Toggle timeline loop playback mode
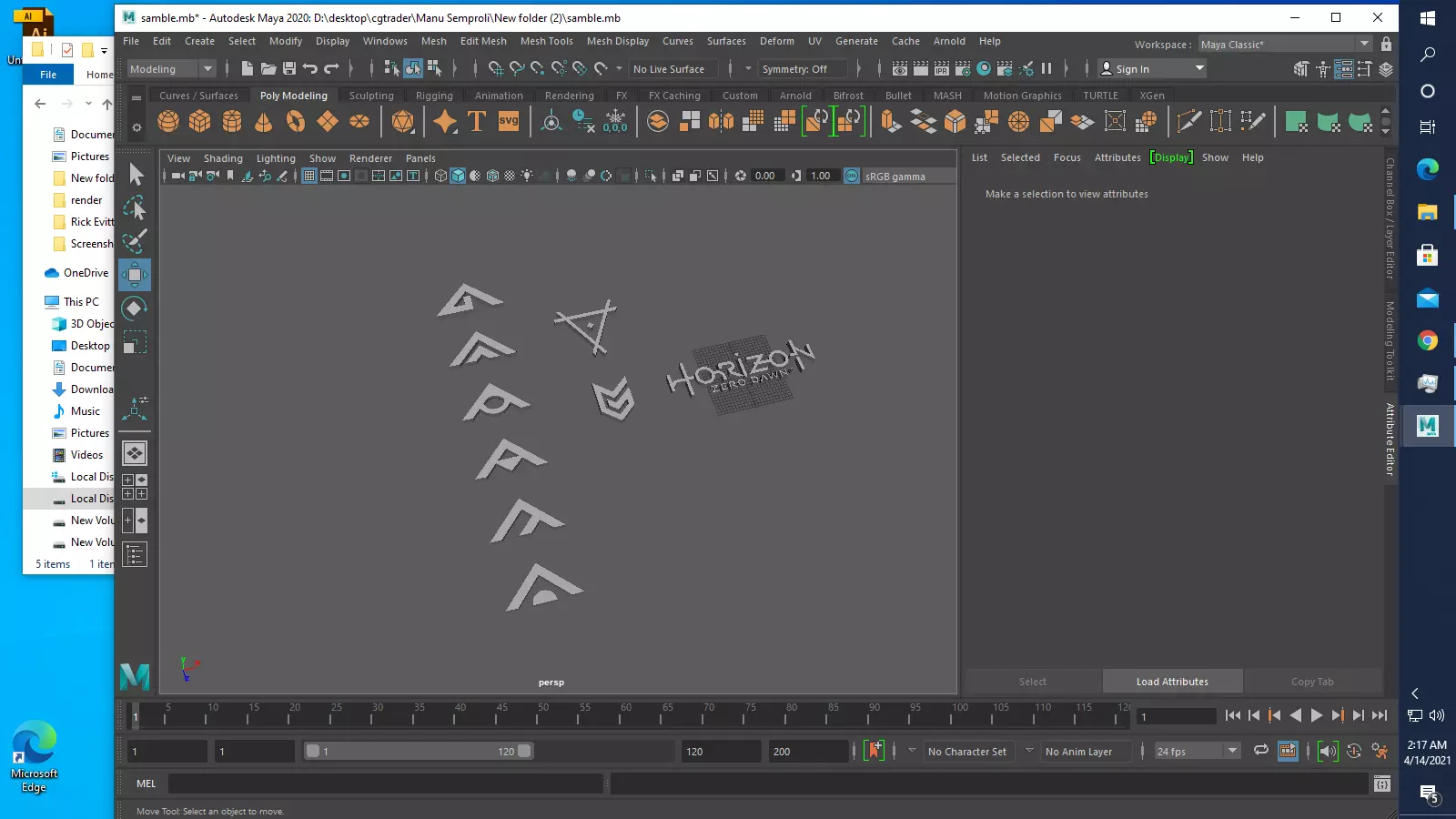This screenshot has height=819, width=1456. (x=1260, y=751)
